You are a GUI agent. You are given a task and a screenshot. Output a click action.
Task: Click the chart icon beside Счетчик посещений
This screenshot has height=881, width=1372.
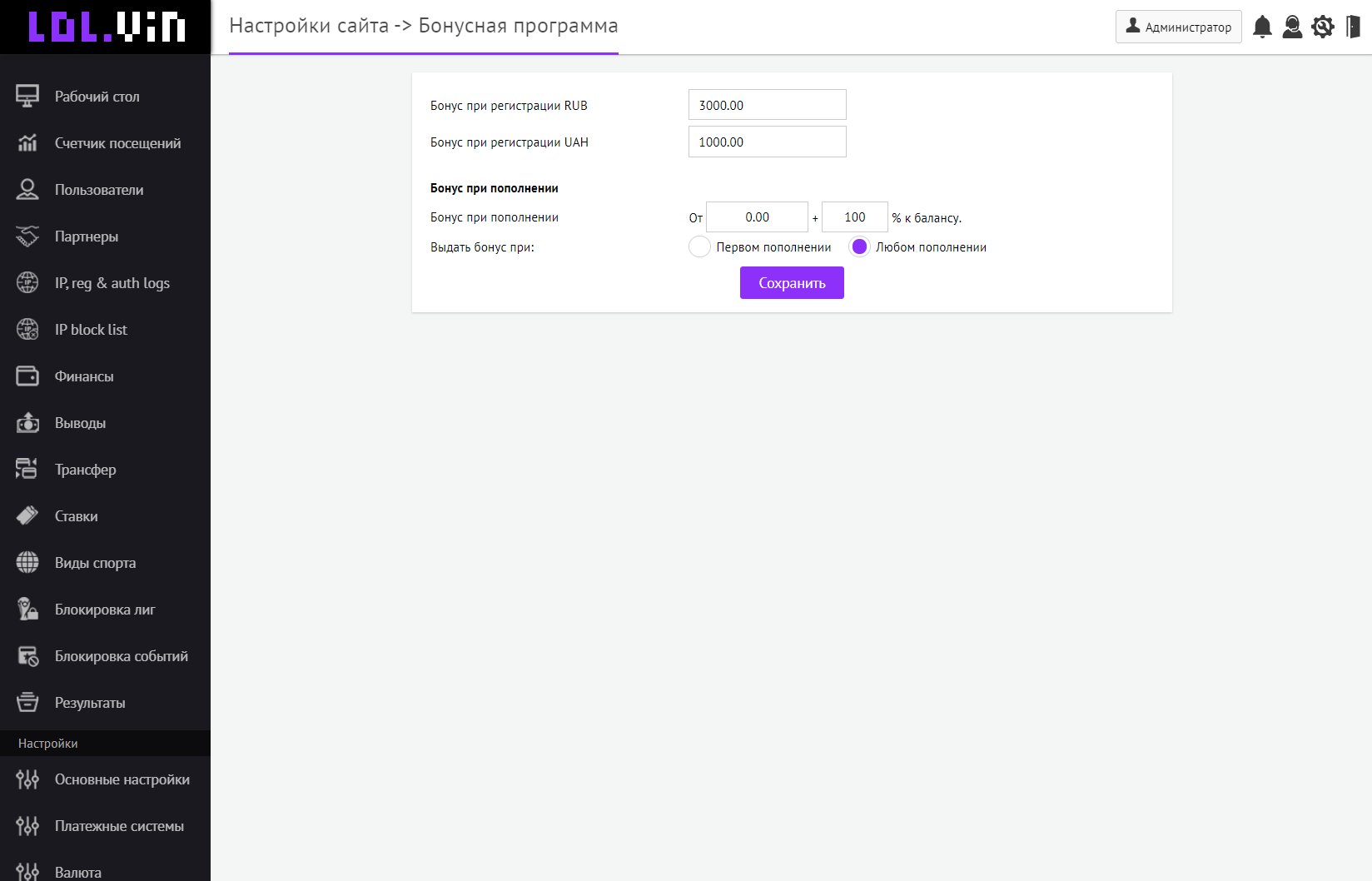point(27,143)
